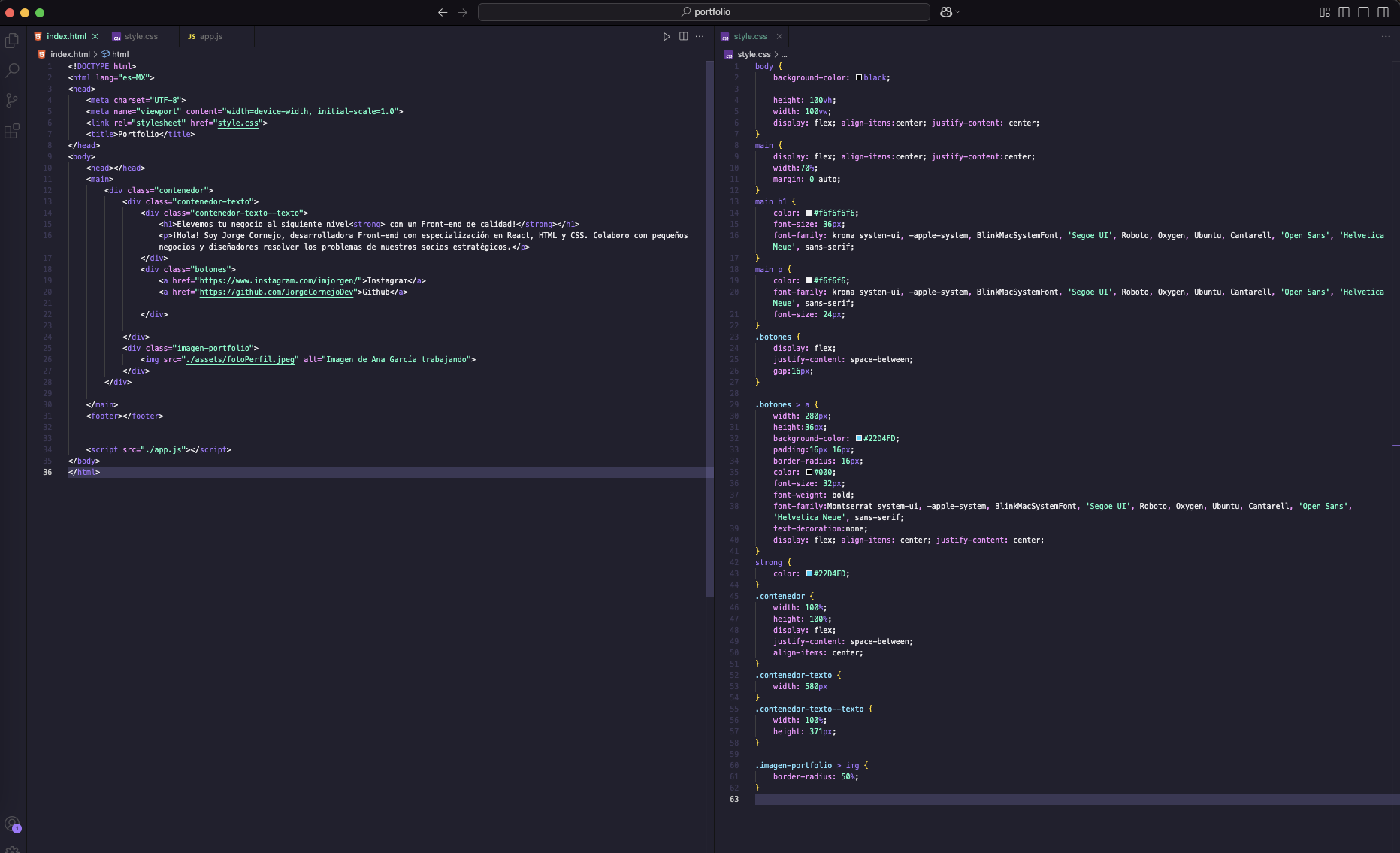Open the #f6f6f6 swatch in main p
The image size is (1400, 853).
coord(809,280)
